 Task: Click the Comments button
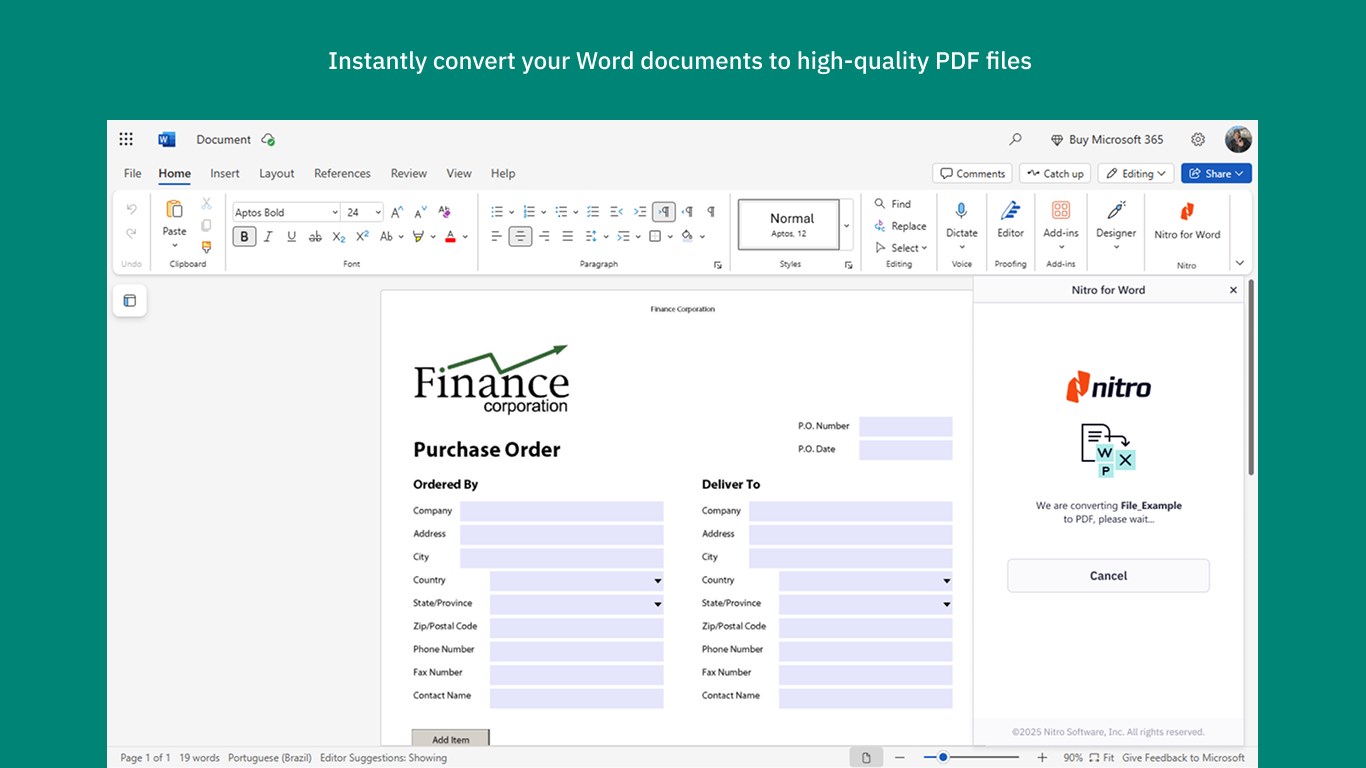click(x=973, y=174)
